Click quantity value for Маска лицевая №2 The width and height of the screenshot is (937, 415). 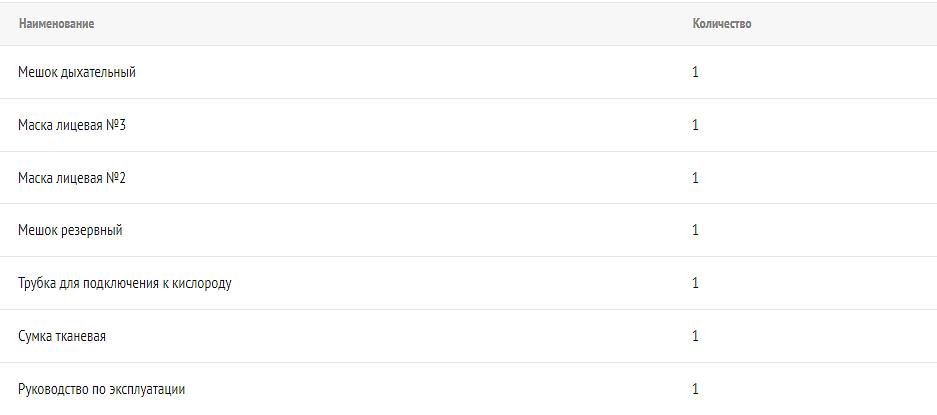(695, 178)
